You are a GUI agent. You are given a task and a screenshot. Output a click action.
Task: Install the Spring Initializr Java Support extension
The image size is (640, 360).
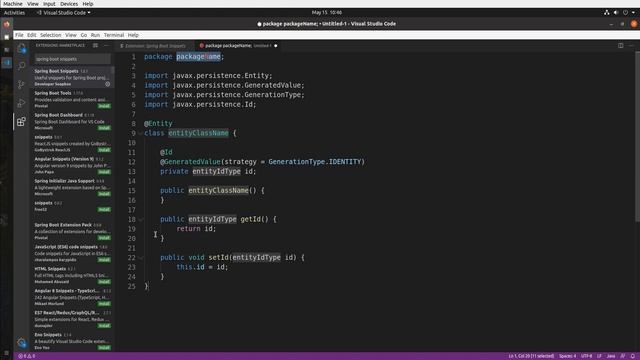point(104,194)
